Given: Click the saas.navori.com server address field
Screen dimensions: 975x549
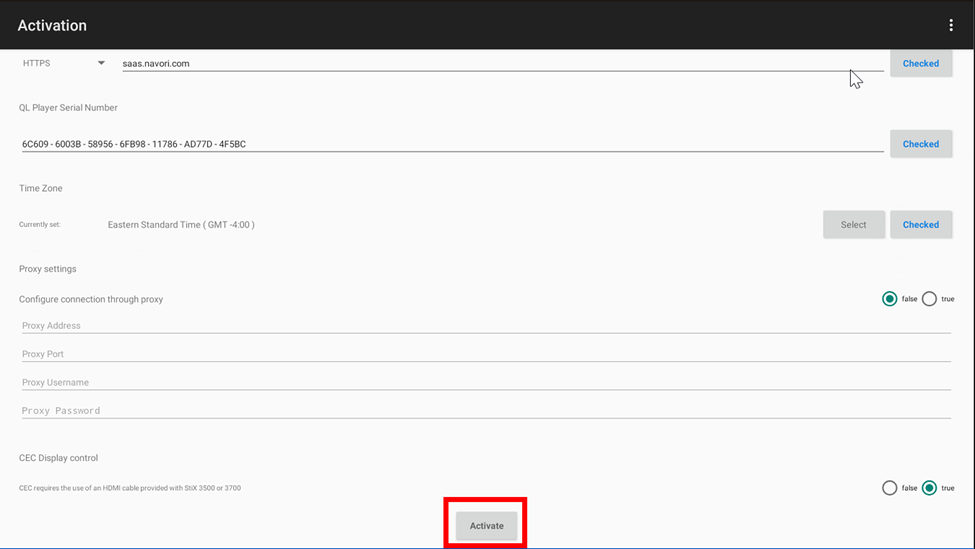Looking at the screenshot, I should tap(502, 63).
